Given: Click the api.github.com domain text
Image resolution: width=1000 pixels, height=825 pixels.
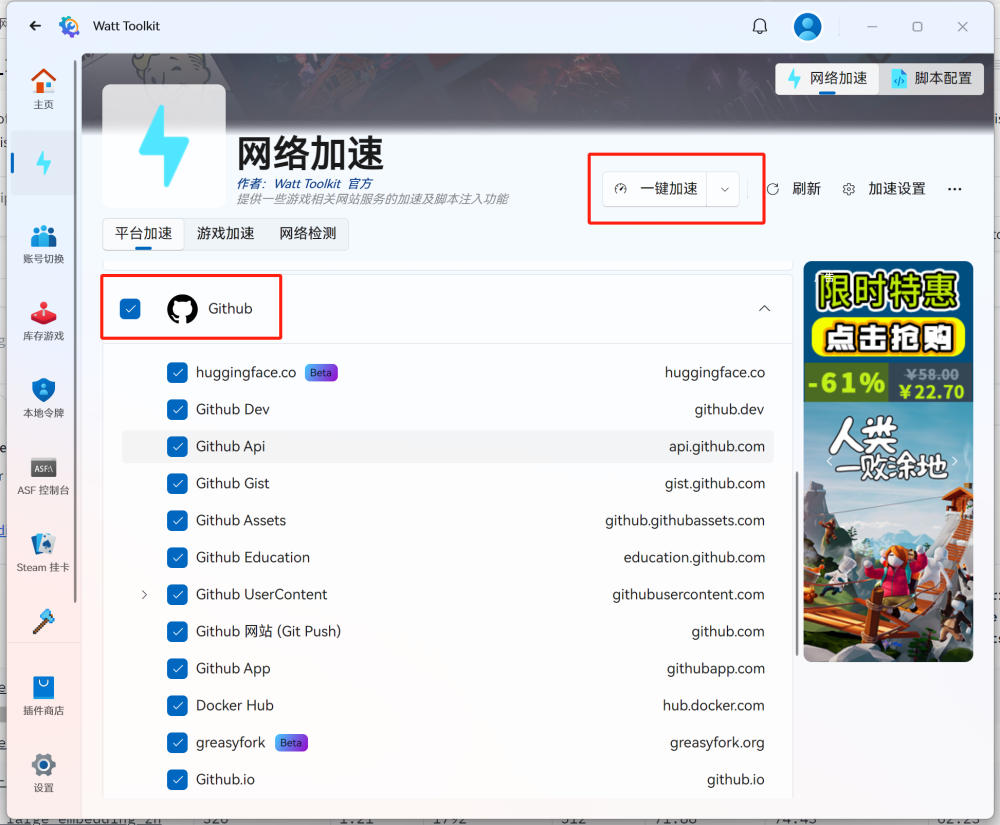Looking at the screenshot, I should tap(716, 446).
